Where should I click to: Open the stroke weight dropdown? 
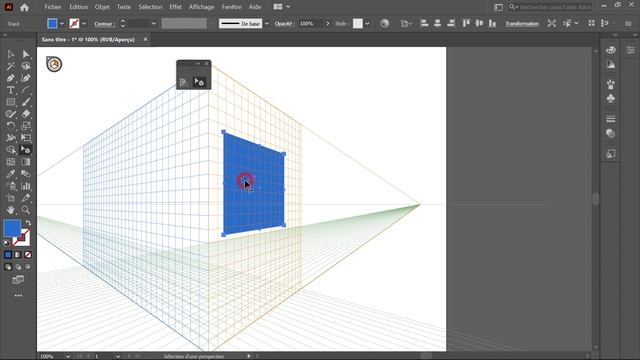pos(154,24)
